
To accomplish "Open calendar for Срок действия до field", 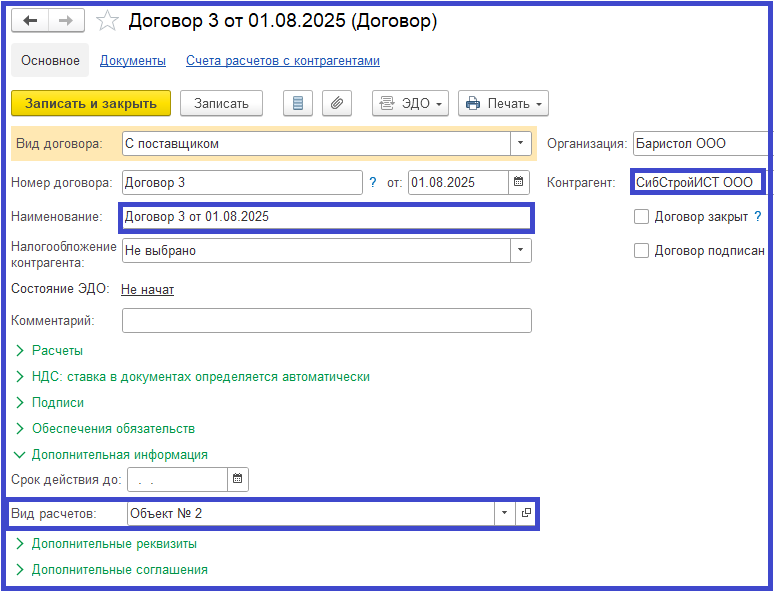I will (237, 479).
